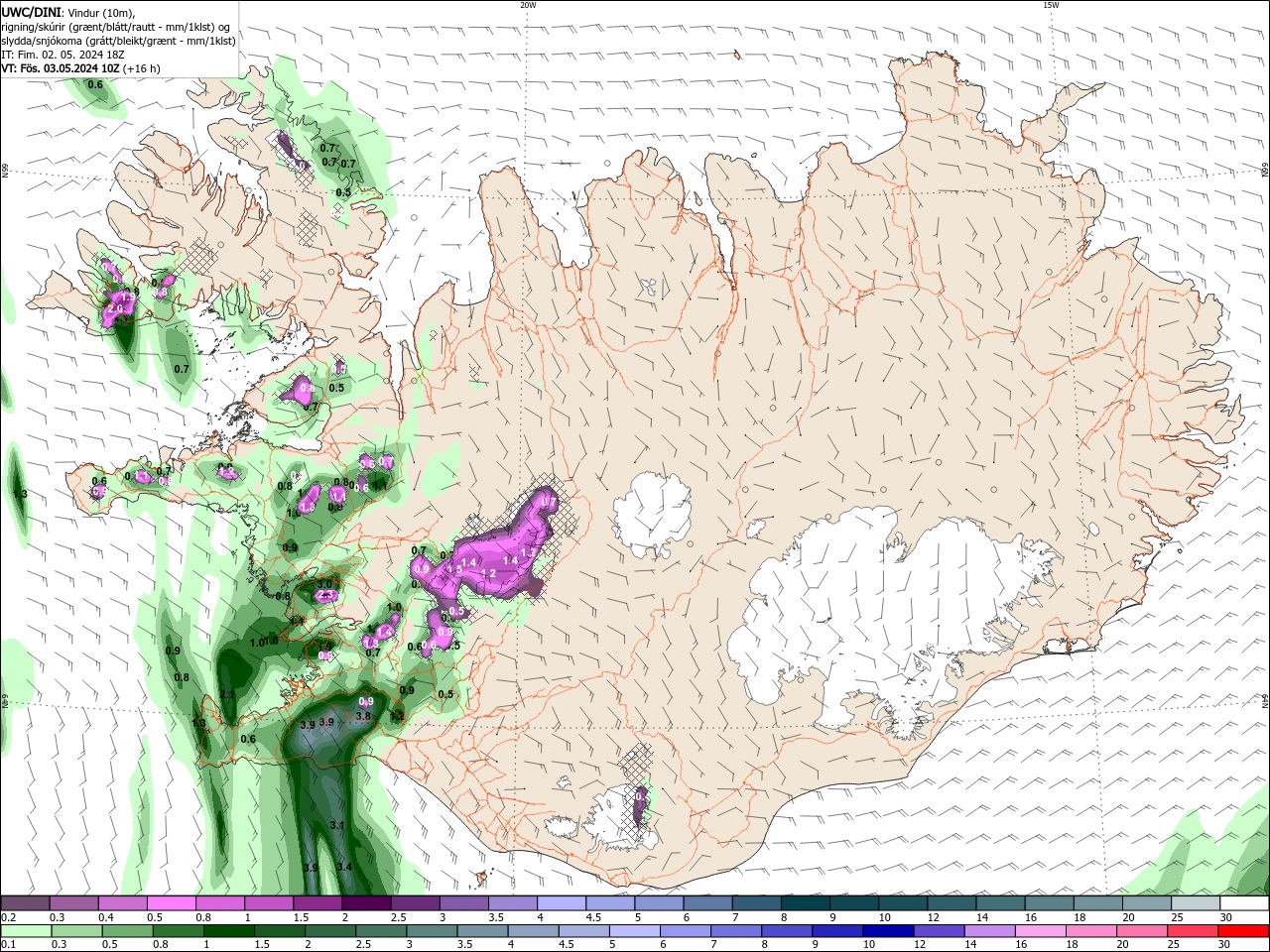Select the dark blue 10 swatch in the lower legend row
Image resolution: width=1270 pixels, height=952 pixels.
pyautogui.click(x=886, y=931)
